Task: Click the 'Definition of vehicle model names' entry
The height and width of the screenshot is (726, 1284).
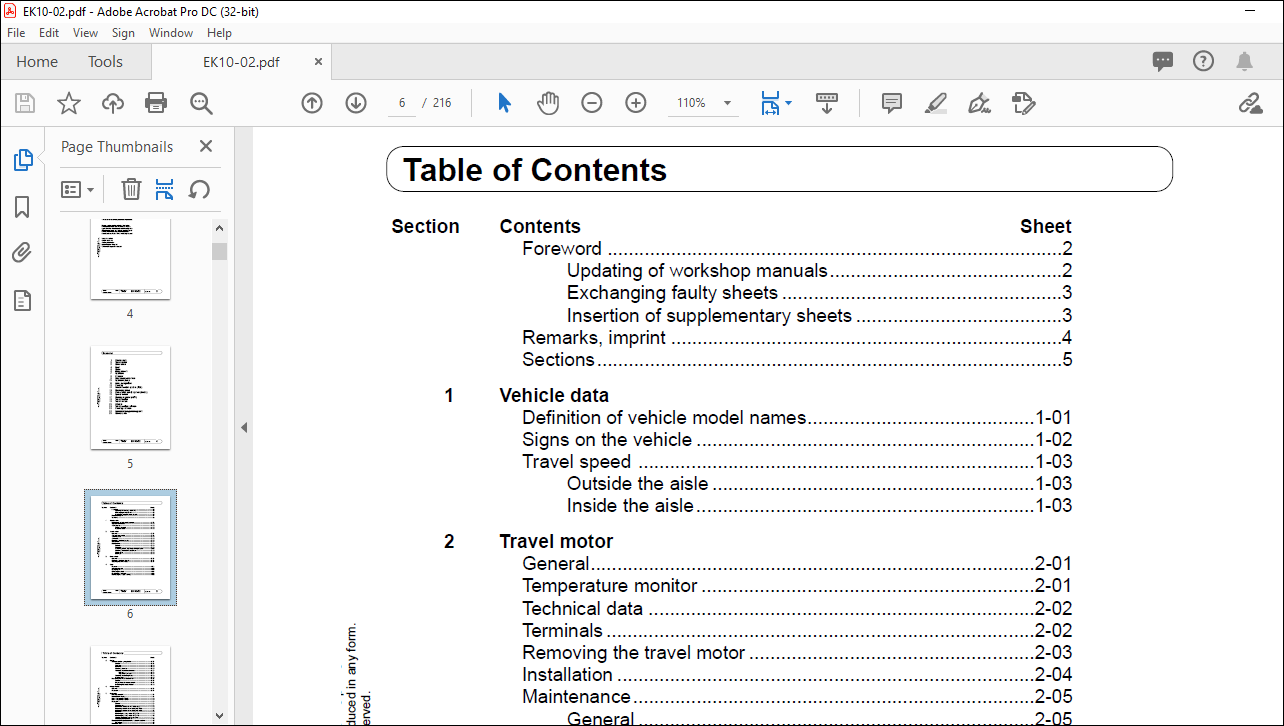Action: [x=664, y=418]
